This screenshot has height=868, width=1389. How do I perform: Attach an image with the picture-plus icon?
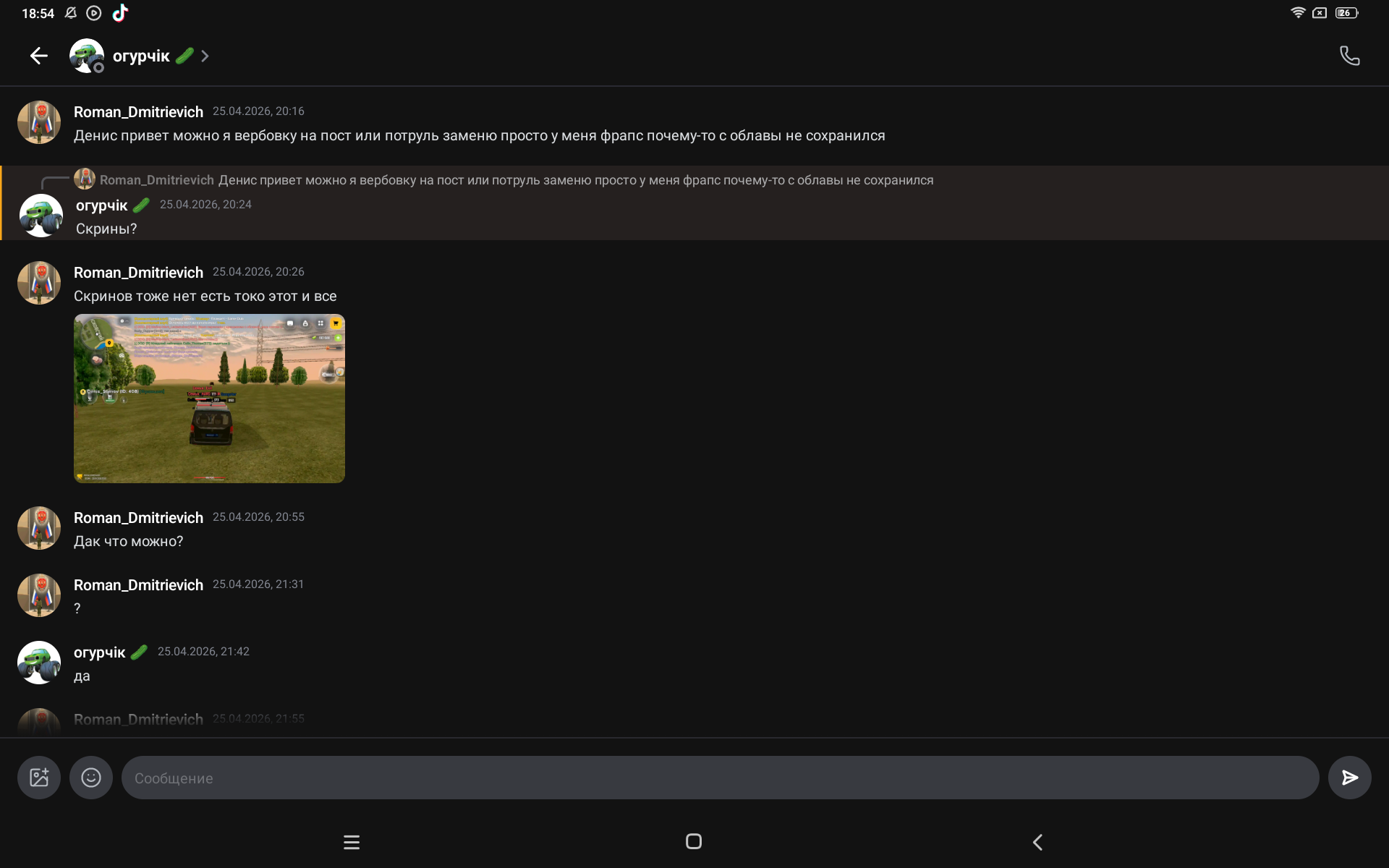coord(39,778)
